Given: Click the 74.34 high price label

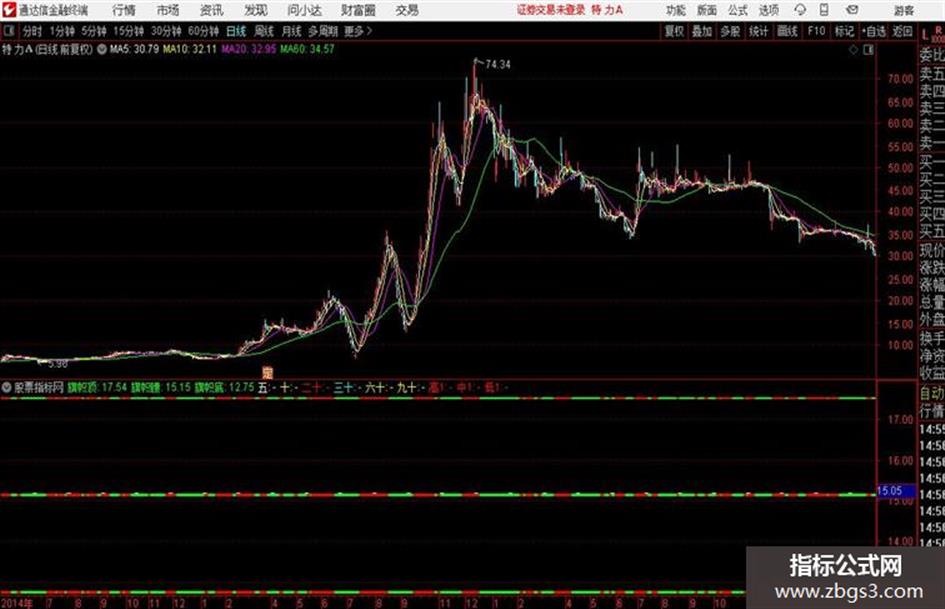Looking at the screenshot, I should click(x=498, y=65).
